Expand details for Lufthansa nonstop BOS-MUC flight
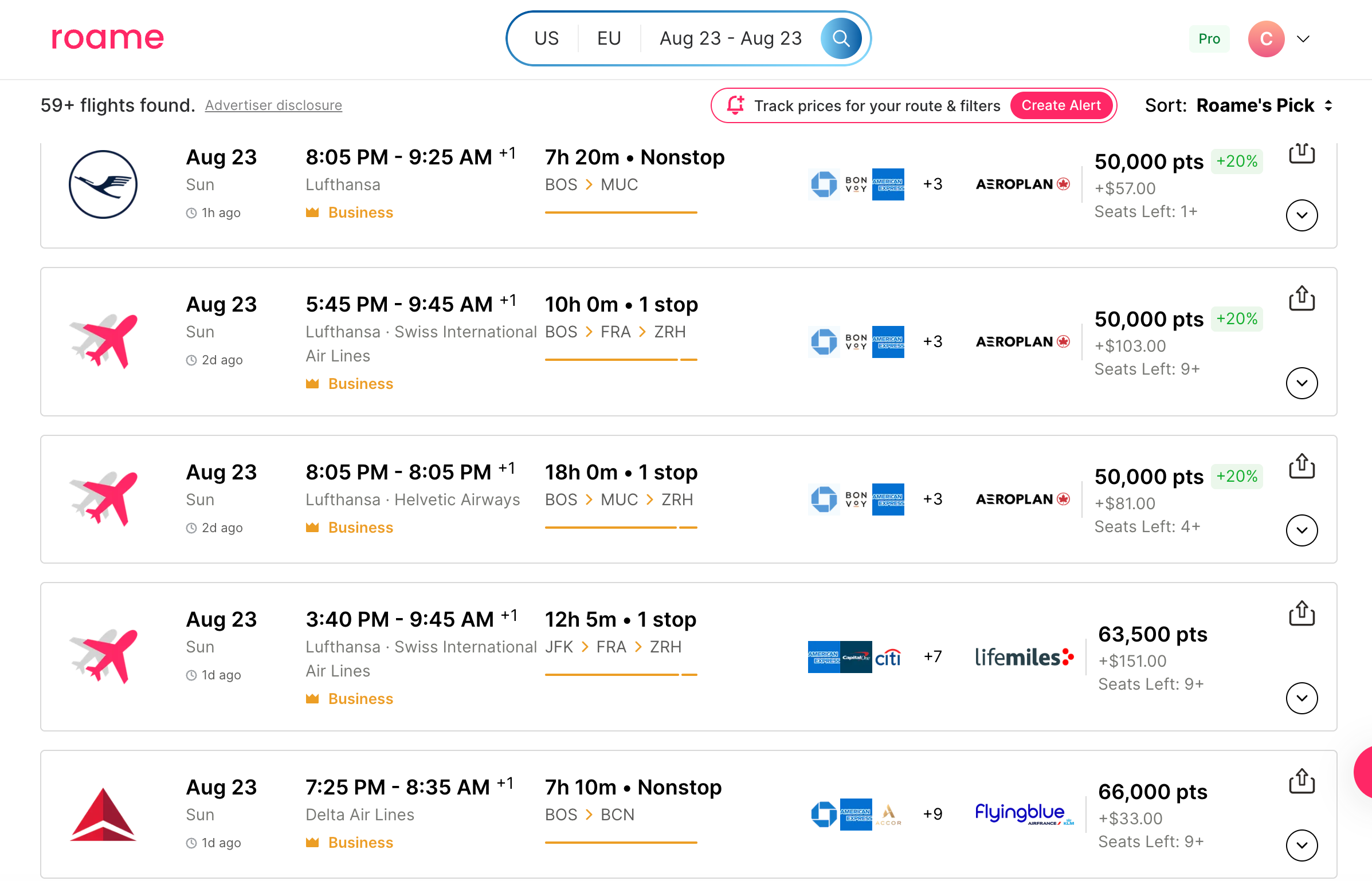The width and height of the screenshot is (1372, 881). (x=1302, y=215)
